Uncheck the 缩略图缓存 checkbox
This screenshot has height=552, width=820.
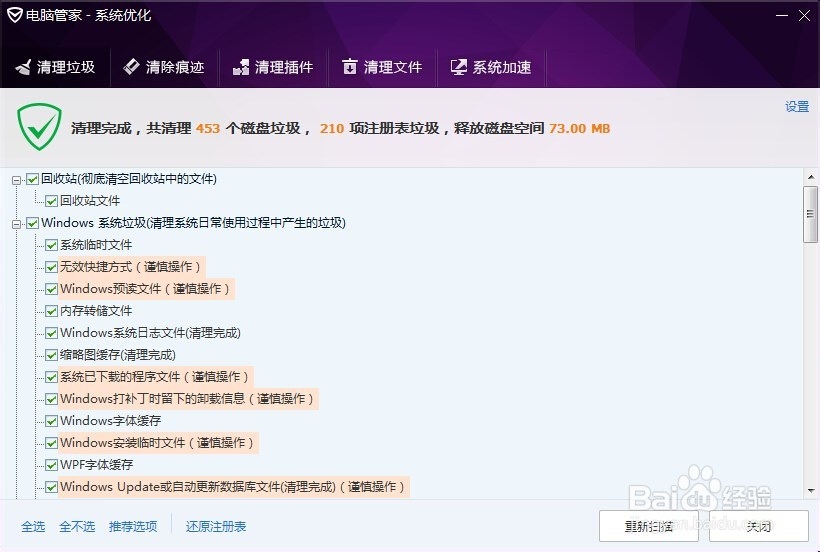tap(51, 355)
